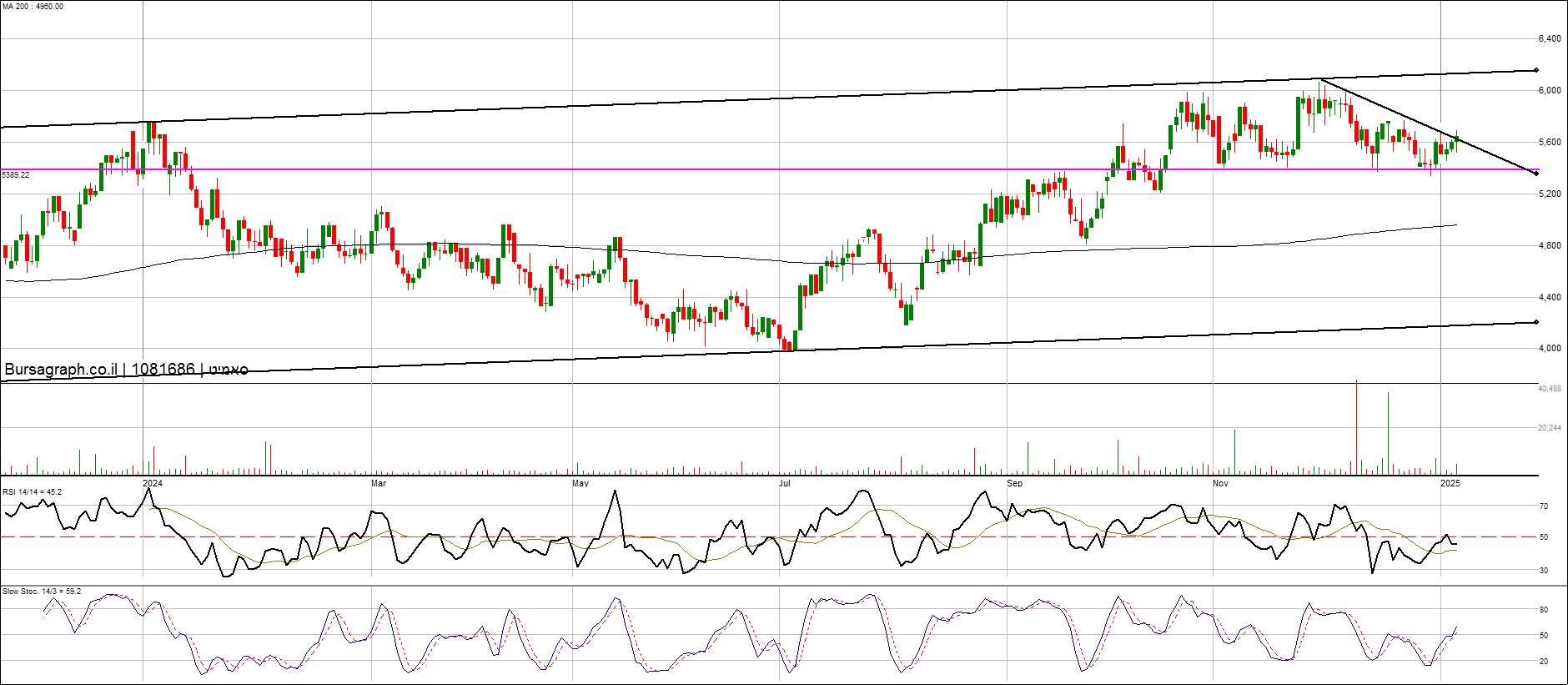This screenshot has height=685, width=1568.
Task: Click the 4,000 price axis label
Action: coord(1550,349)
